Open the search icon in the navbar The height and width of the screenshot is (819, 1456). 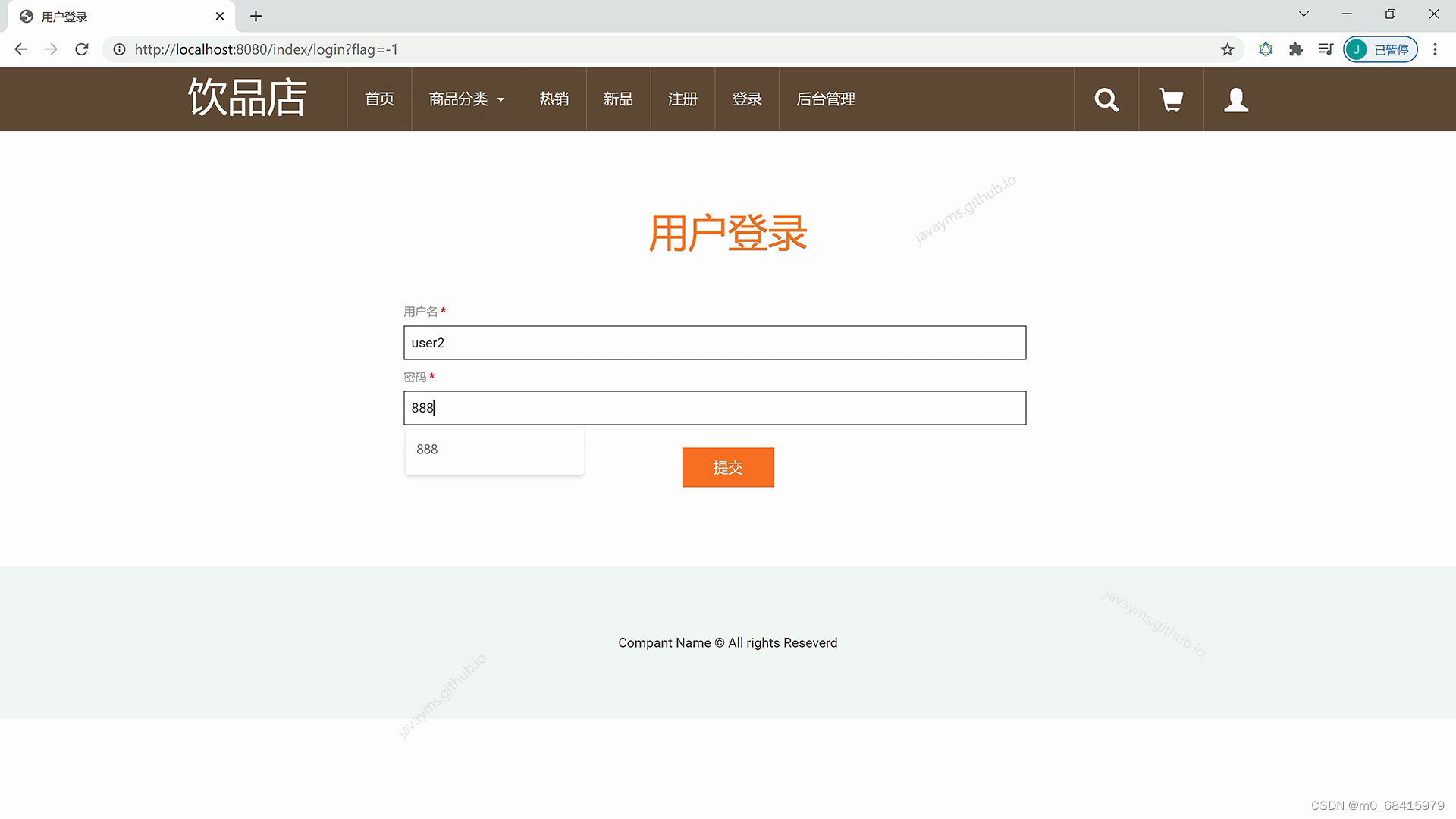(x=1106, y=99)
